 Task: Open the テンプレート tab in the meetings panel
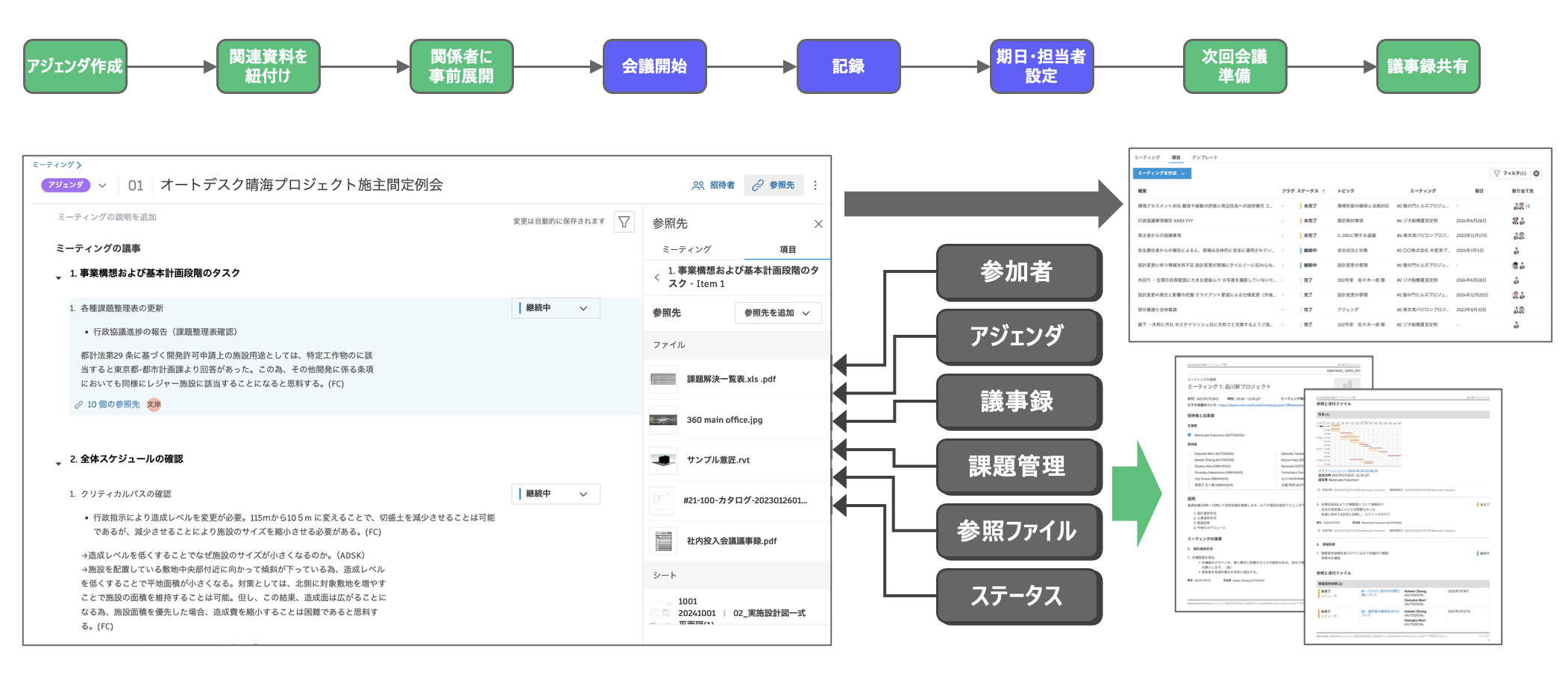tap(1205, 157)
